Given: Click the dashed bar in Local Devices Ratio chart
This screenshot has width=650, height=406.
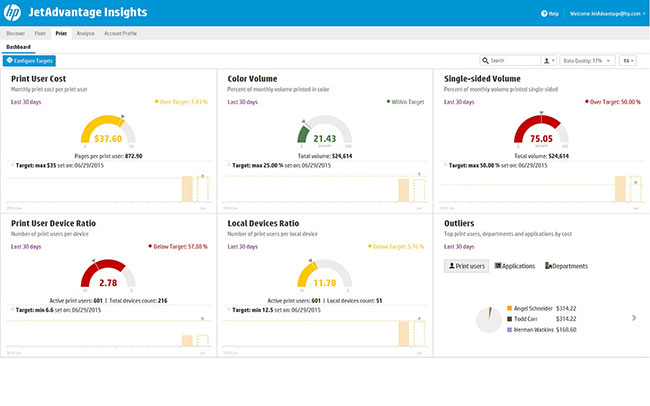Looking at the screenshot, I should coord(420,333).
